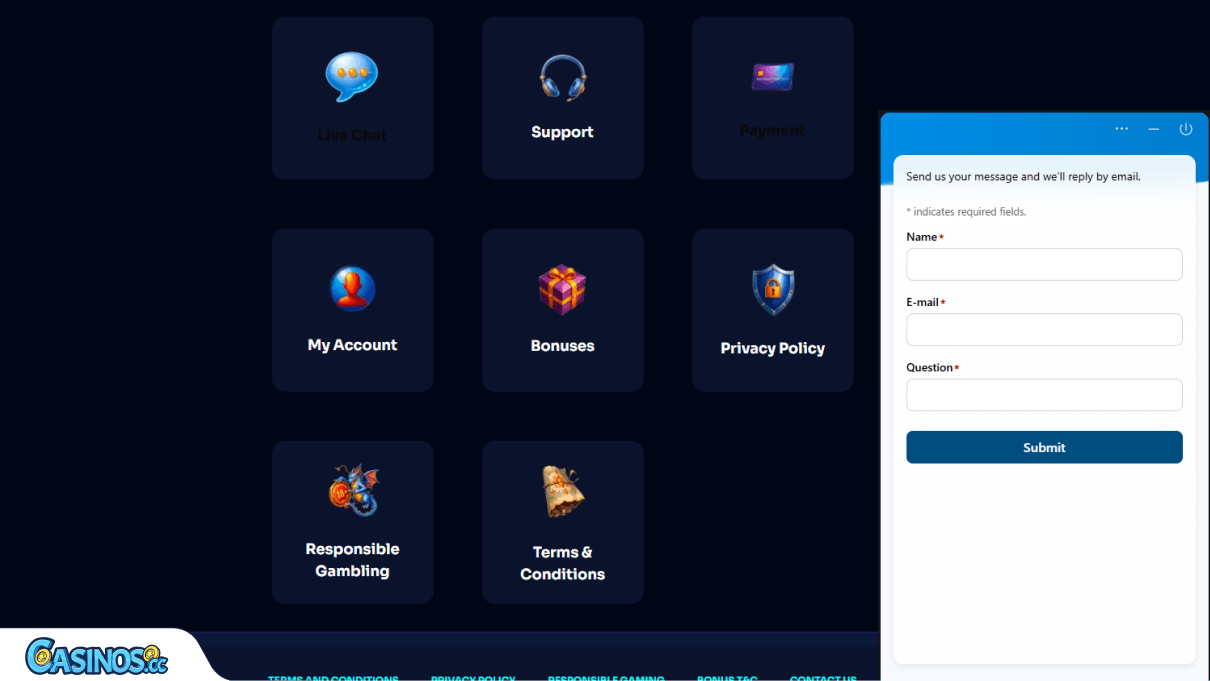Open the chat options ellipsis menu
This screenshot has width=1210, height=681.
coord(1121,128)
